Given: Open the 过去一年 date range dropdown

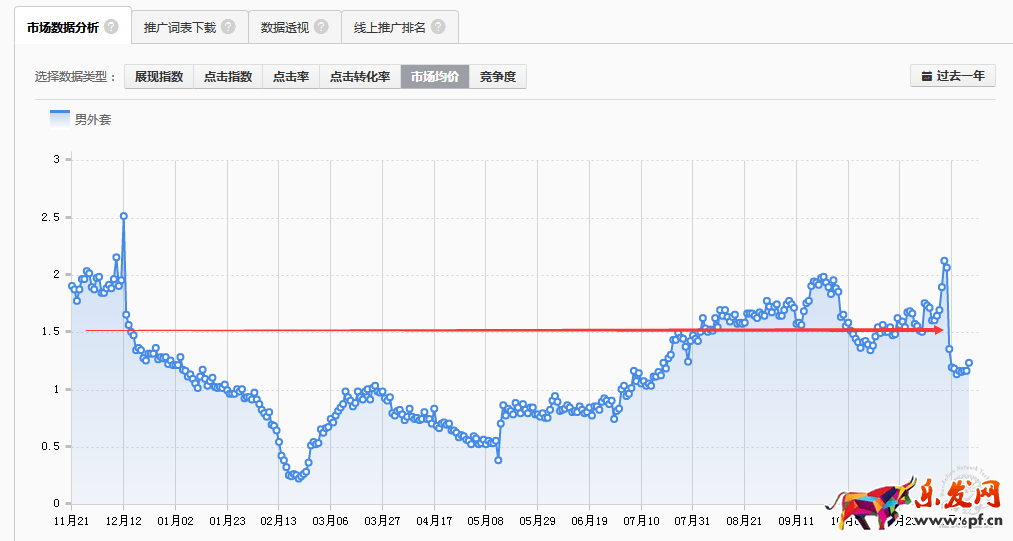Looking at the screenshot, I should (953, 76).
